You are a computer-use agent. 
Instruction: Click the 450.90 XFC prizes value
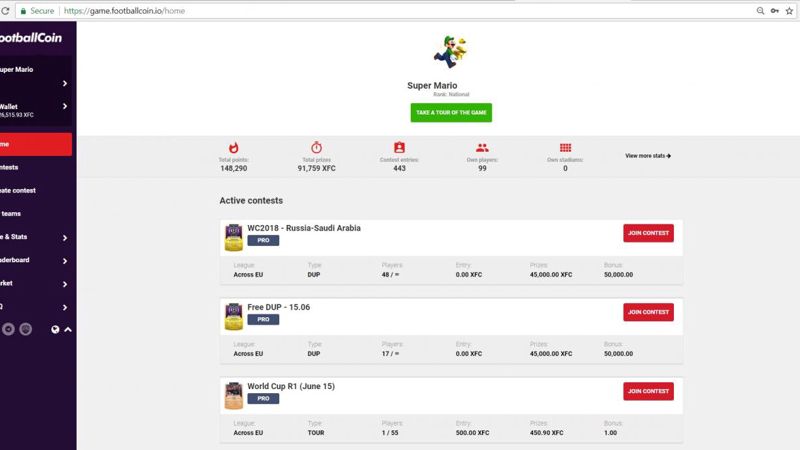pos(546,433)
